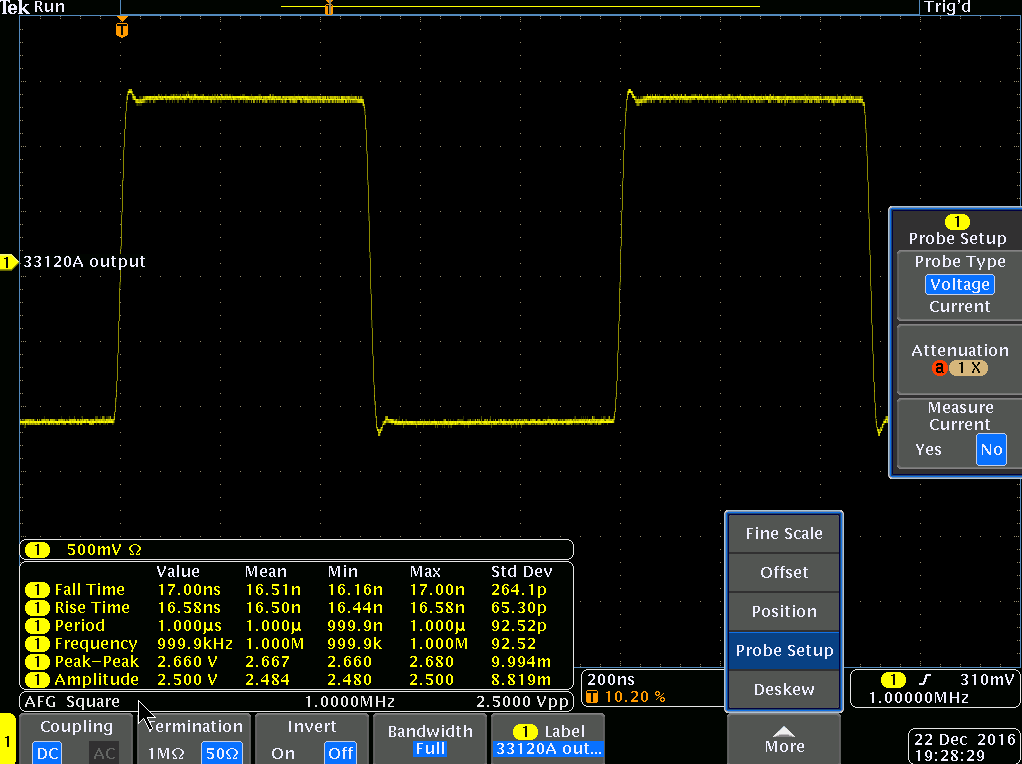Click the 22 Dec 2016 date readout
Viewport: 1022px width, 764px height.
pos(965,739)
